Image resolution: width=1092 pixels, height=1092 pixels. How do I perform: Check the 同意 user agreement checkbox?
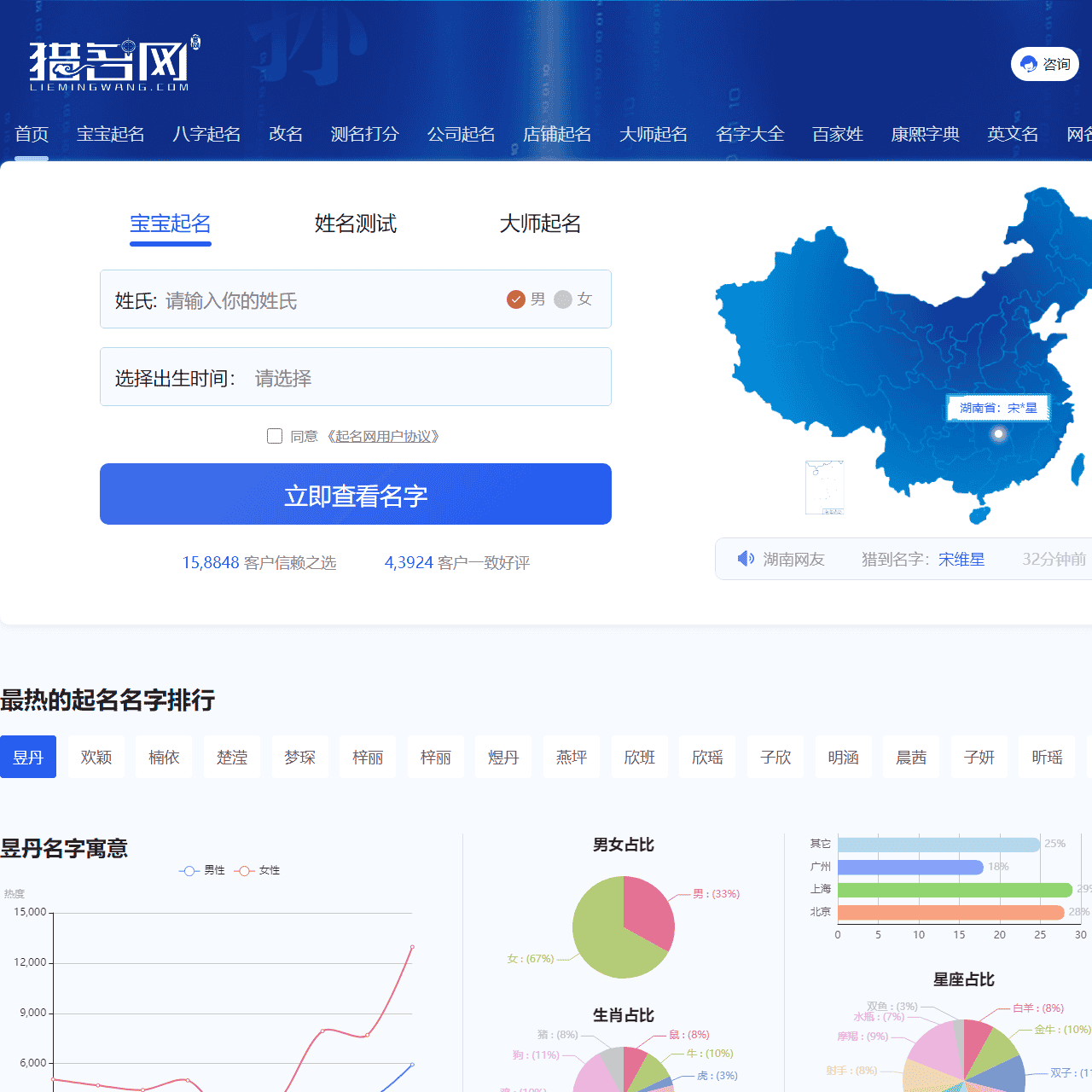coord(274,436)
